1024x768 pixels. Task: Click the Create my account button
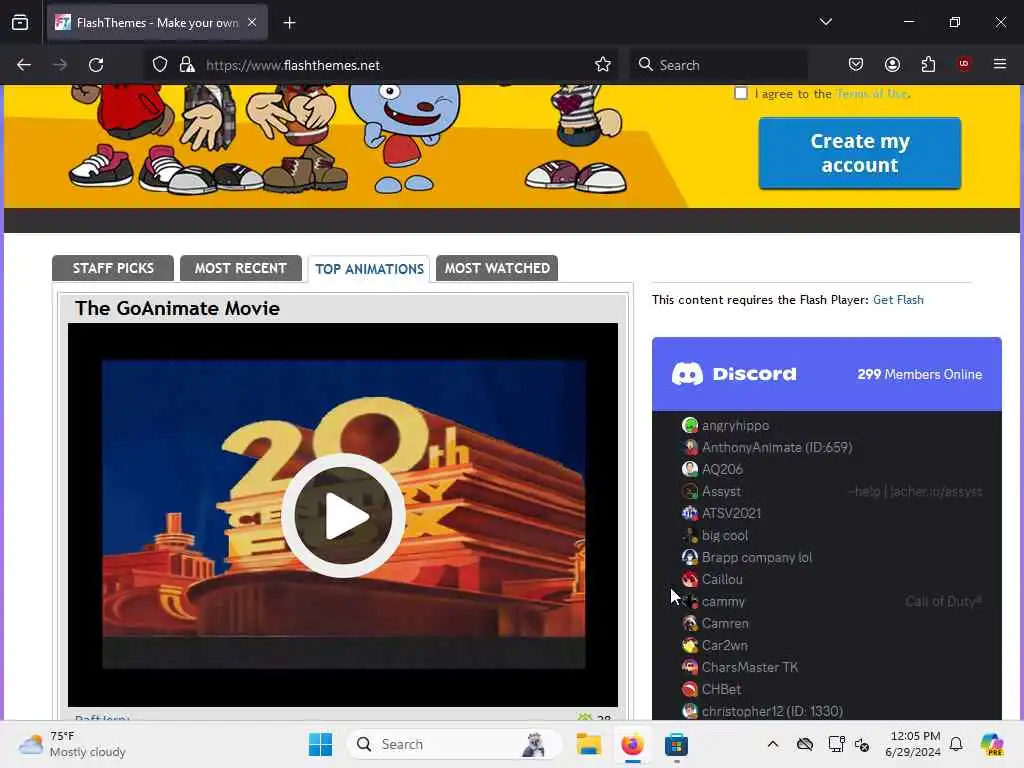pos(859,153)
